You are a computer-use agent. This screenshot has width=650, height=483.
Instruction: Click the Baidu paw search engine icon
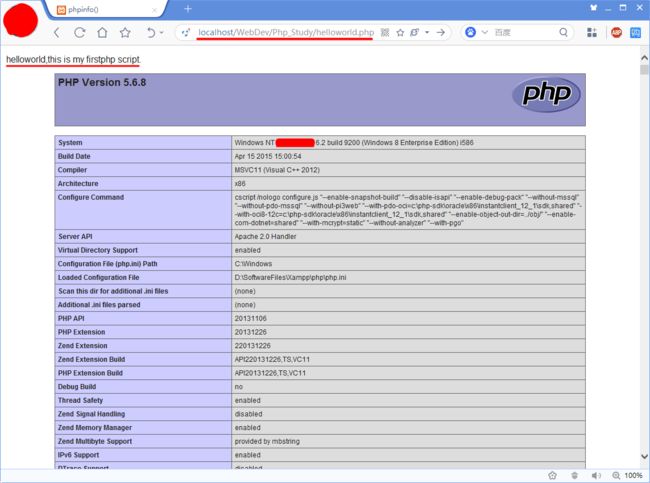pyautogui.click(x=471, y=32)
